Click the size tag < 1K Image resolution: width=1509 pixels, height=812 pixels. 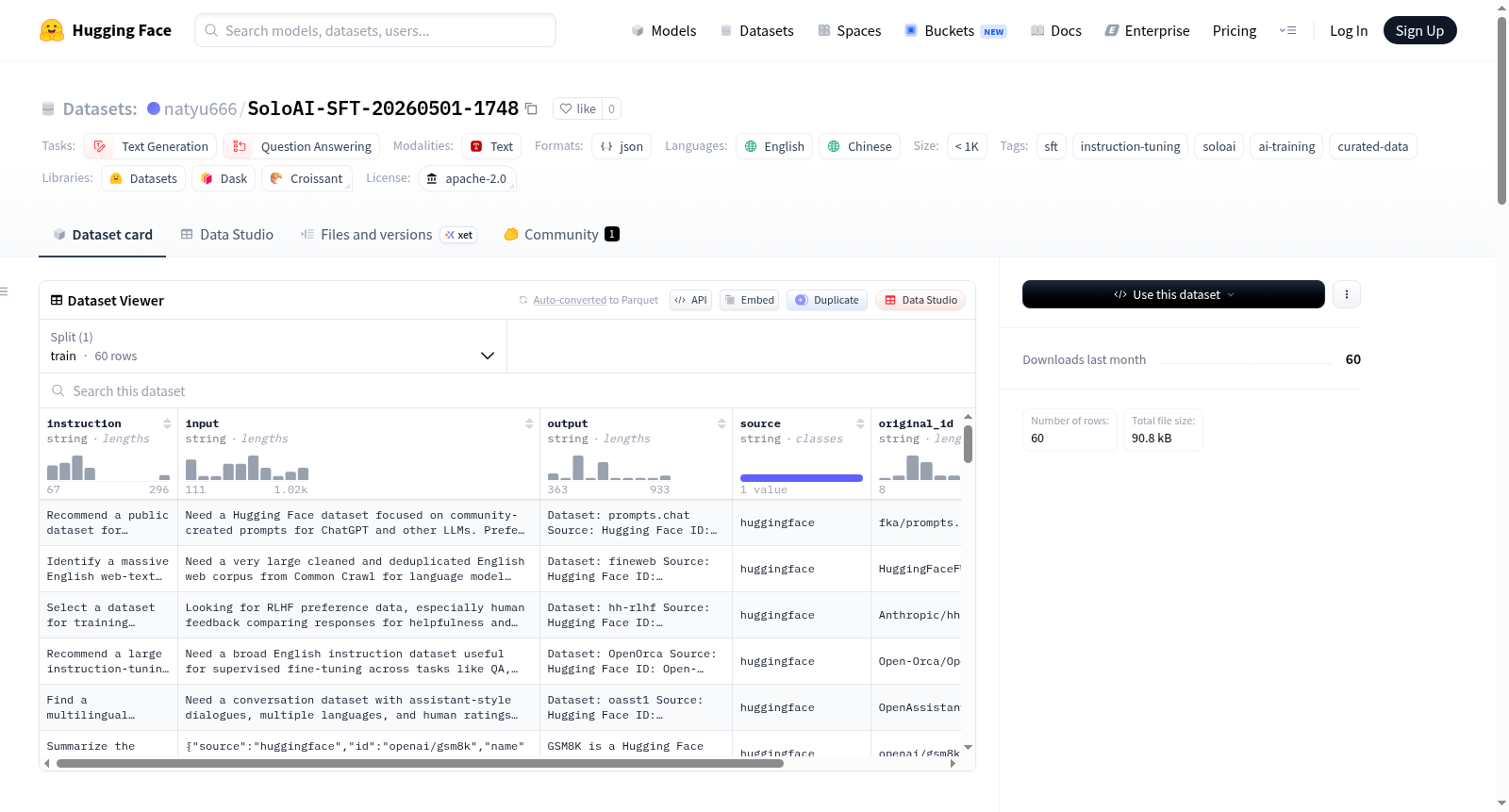(x=967, y=146)
